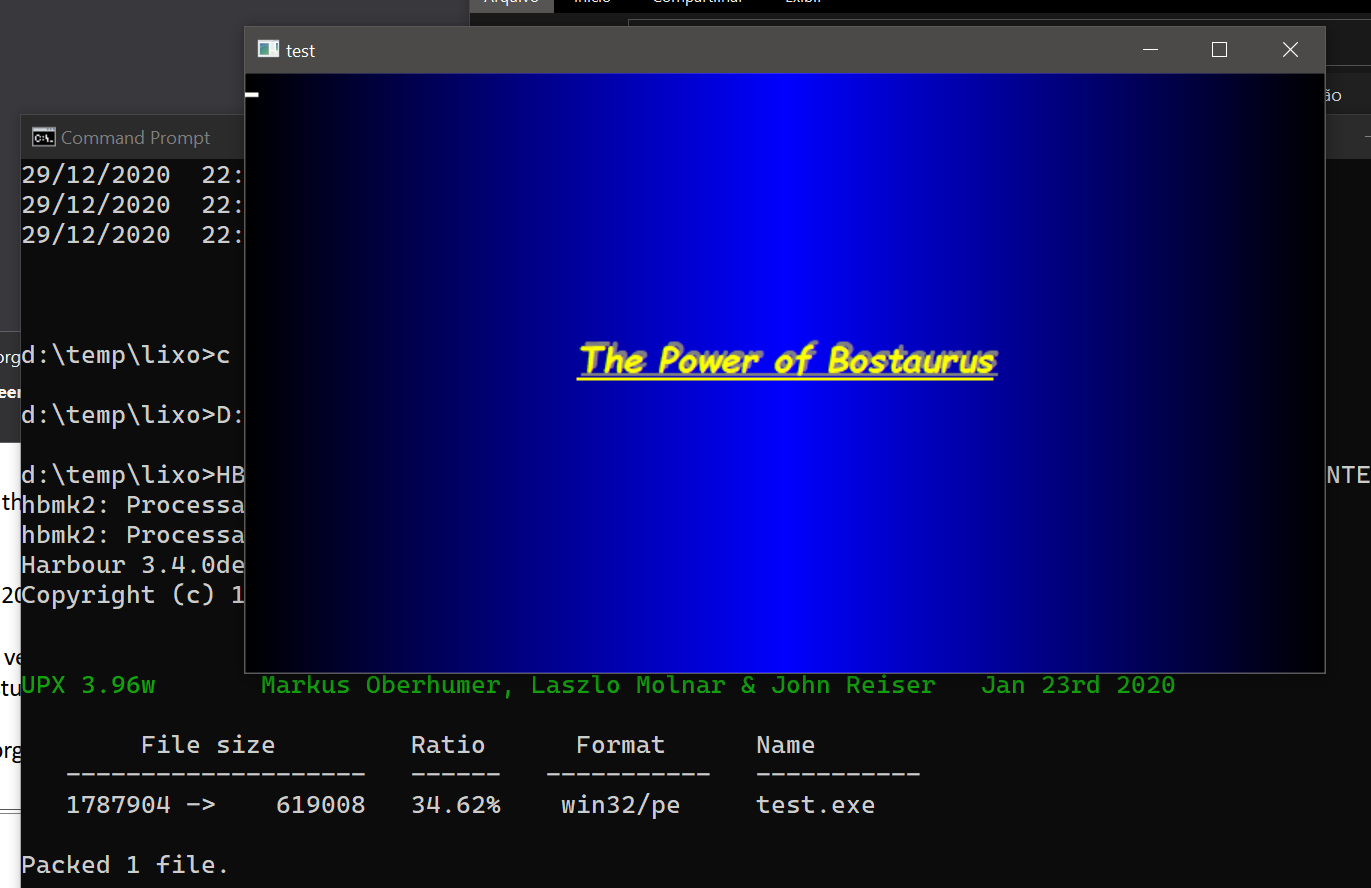
Task: Click the test window's title bar app icon
Action: tap(268, 50)
